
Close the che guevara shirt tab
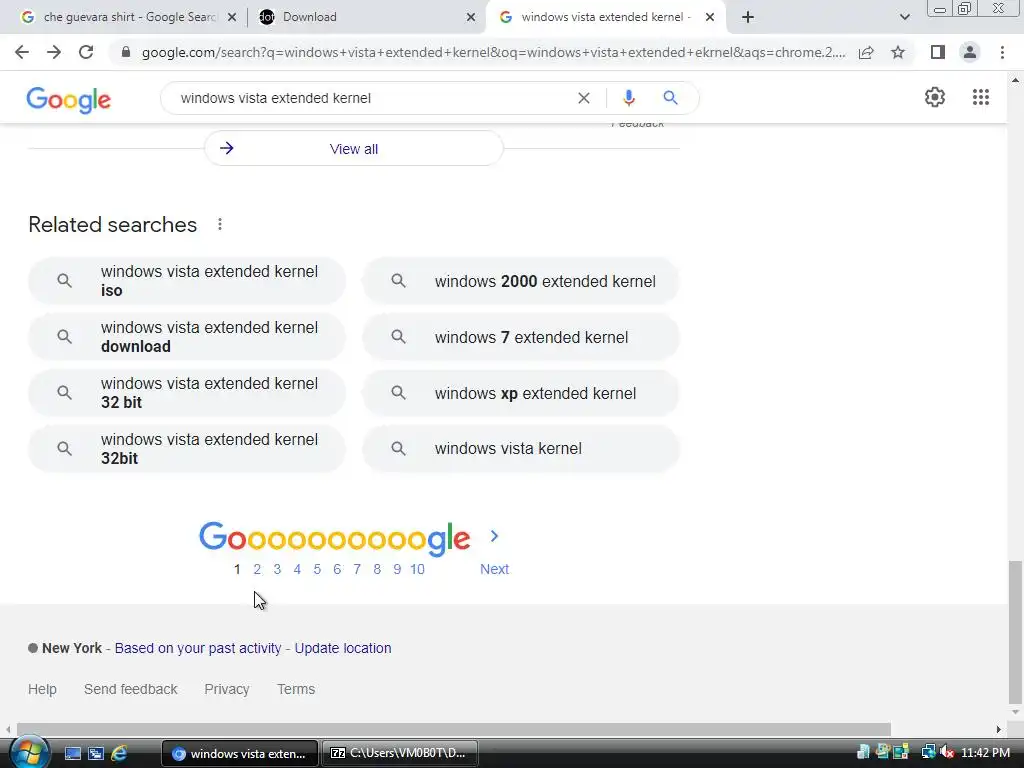tap(232, 18)
